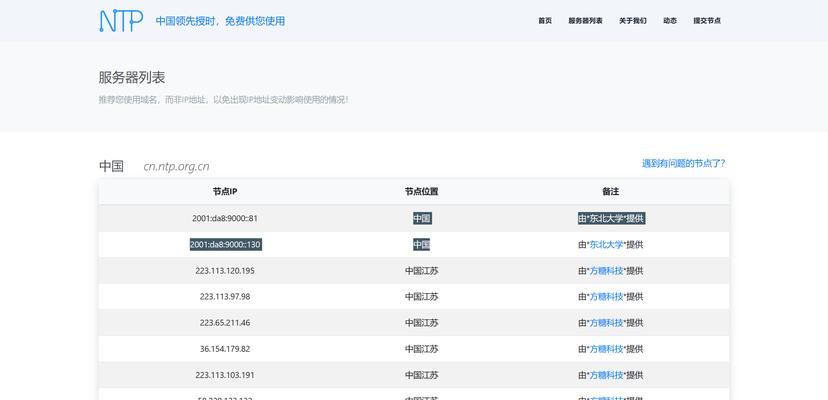The image size is (828, 400).
Task: Open the 首页 nav item
Action: pyautogui.click(x=545, y=21)
